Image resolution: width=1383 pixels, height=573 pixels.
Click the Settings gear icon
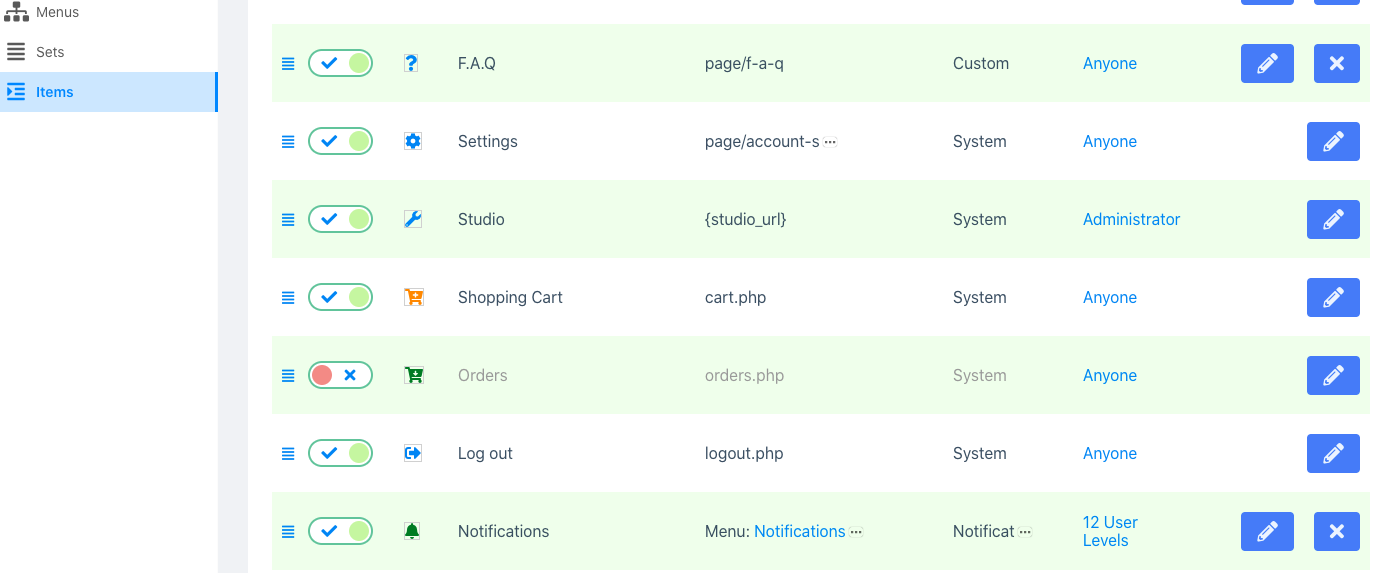click(412, 141)
